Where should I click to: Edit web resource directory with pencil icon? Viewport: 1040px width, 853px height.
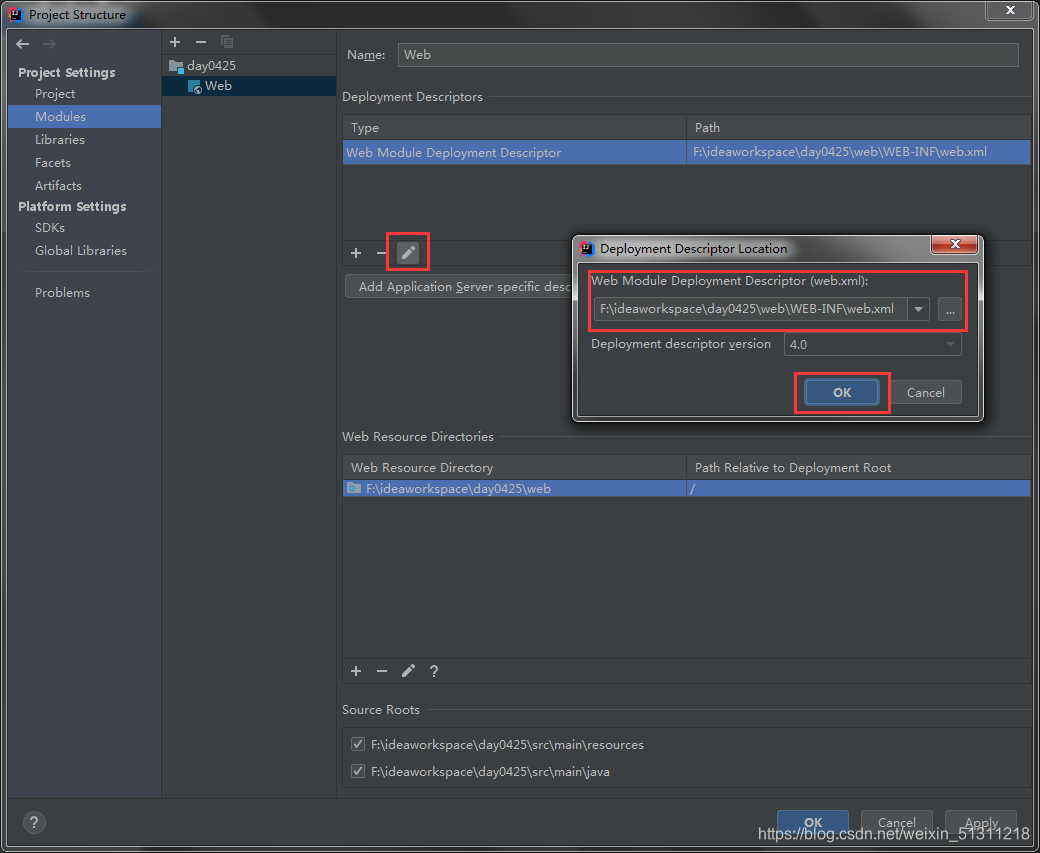pos(408,671)
